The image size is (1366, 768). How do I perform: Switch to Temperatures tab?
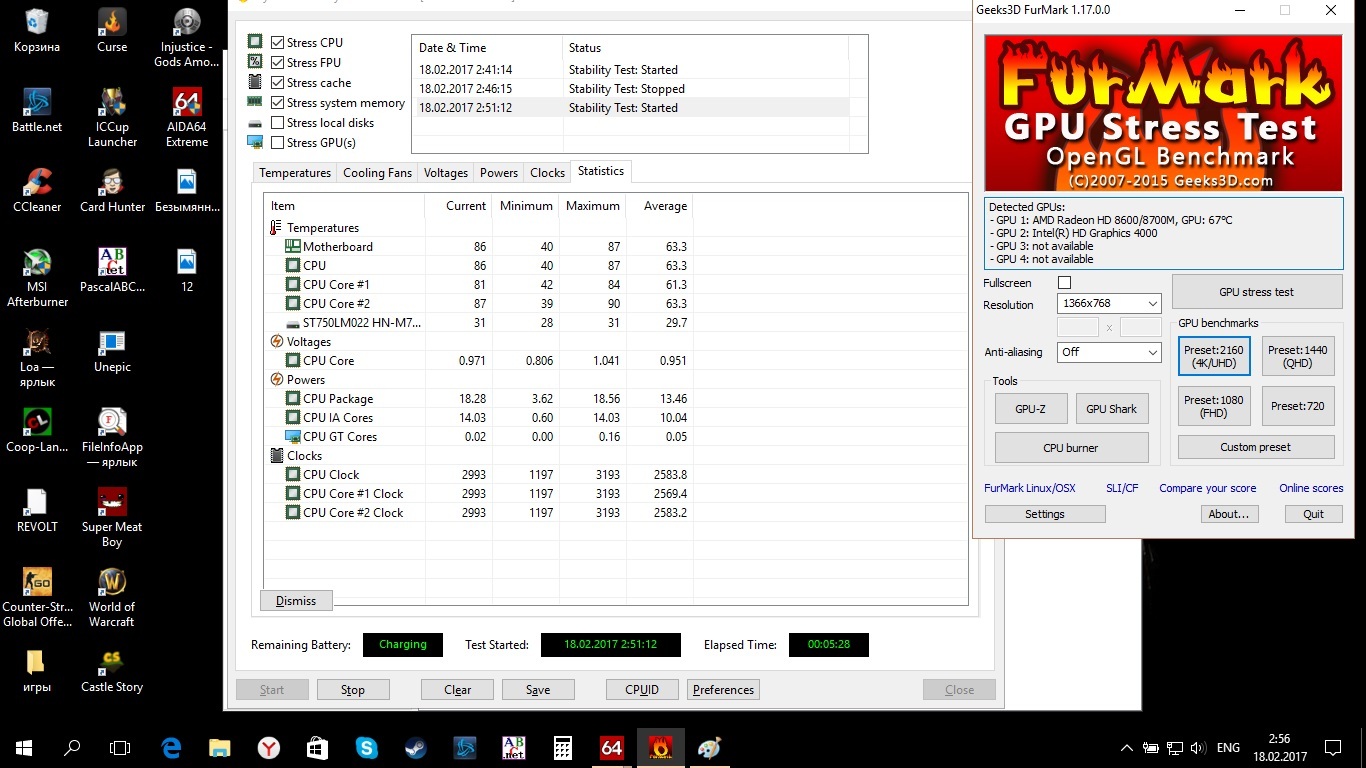(x=295, y=173)
